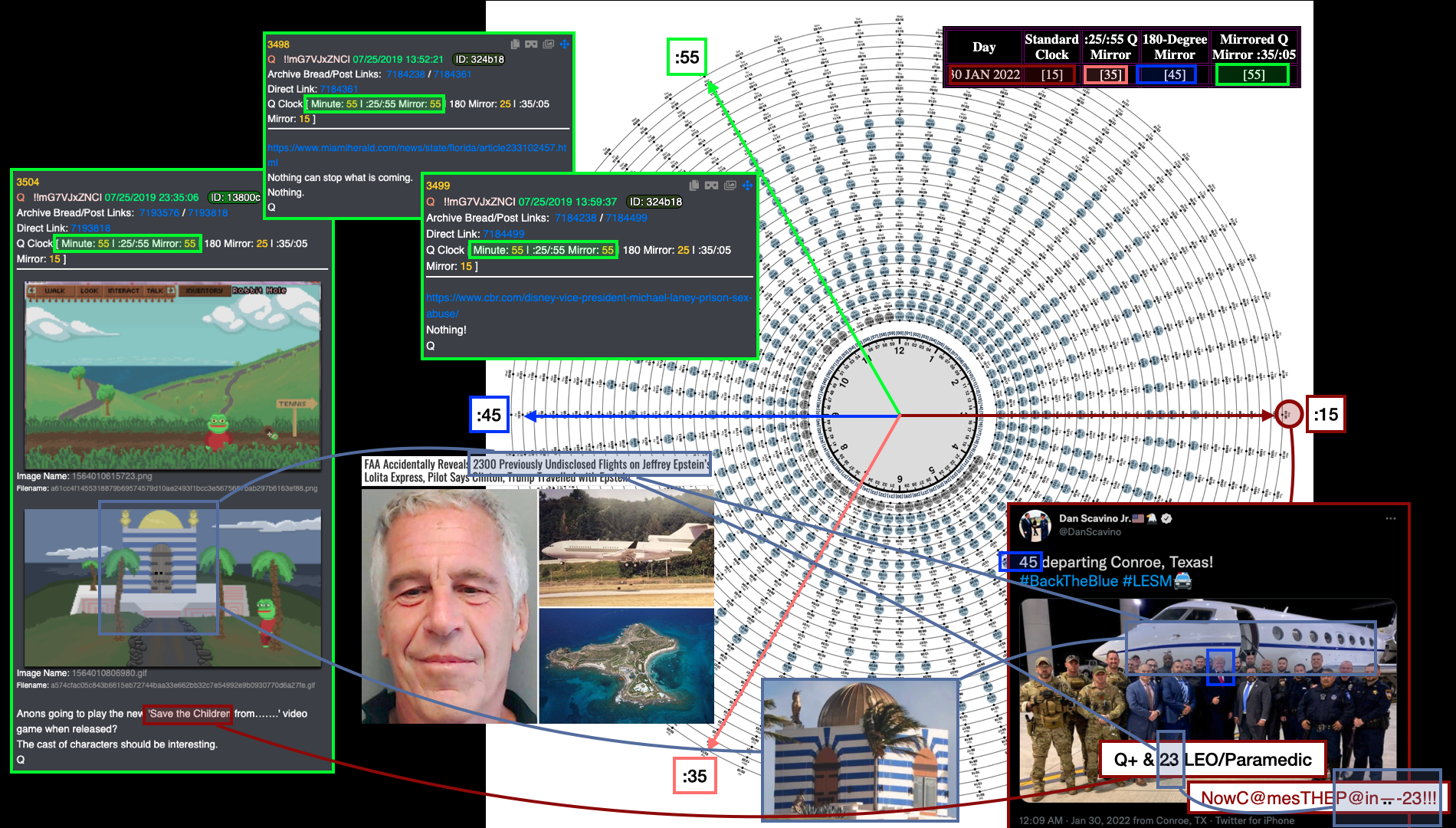Click the copy icon on post 3498
Screen dimensions: 1456x828
point(516,44)
